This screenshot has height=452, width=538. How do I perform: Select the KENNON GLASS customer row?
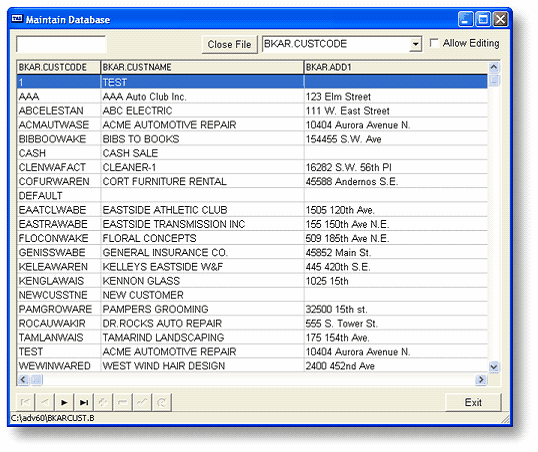[252, 281]
